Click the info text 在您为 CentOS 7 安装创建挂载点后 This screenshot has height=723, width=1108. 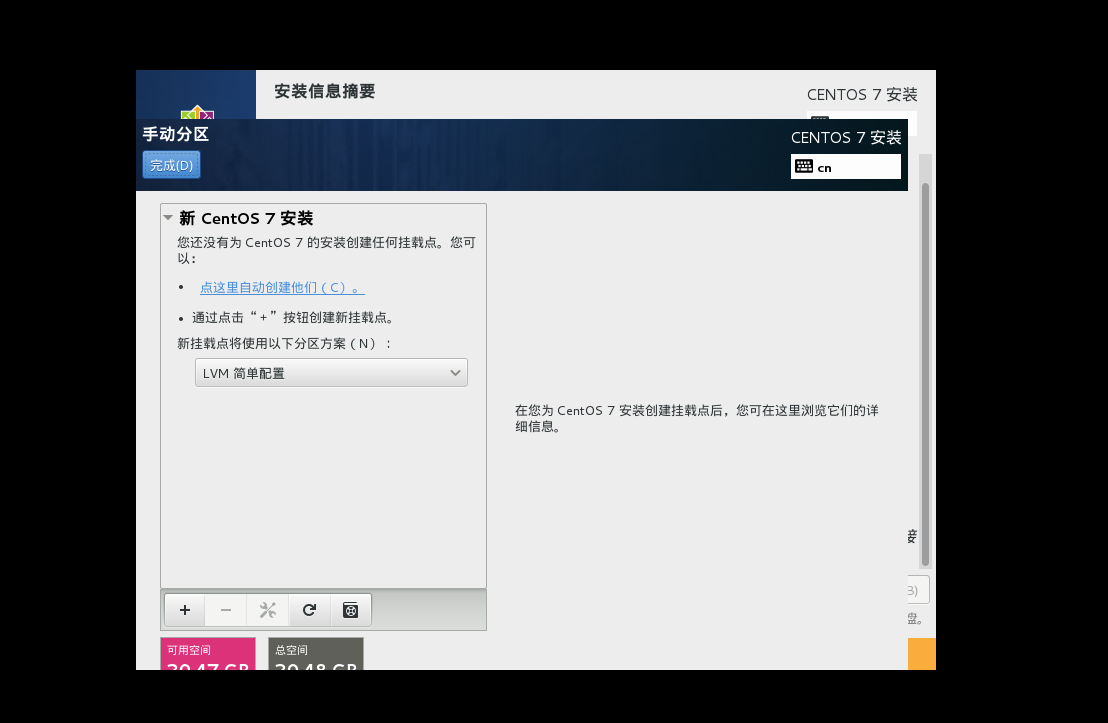[697, 418]
